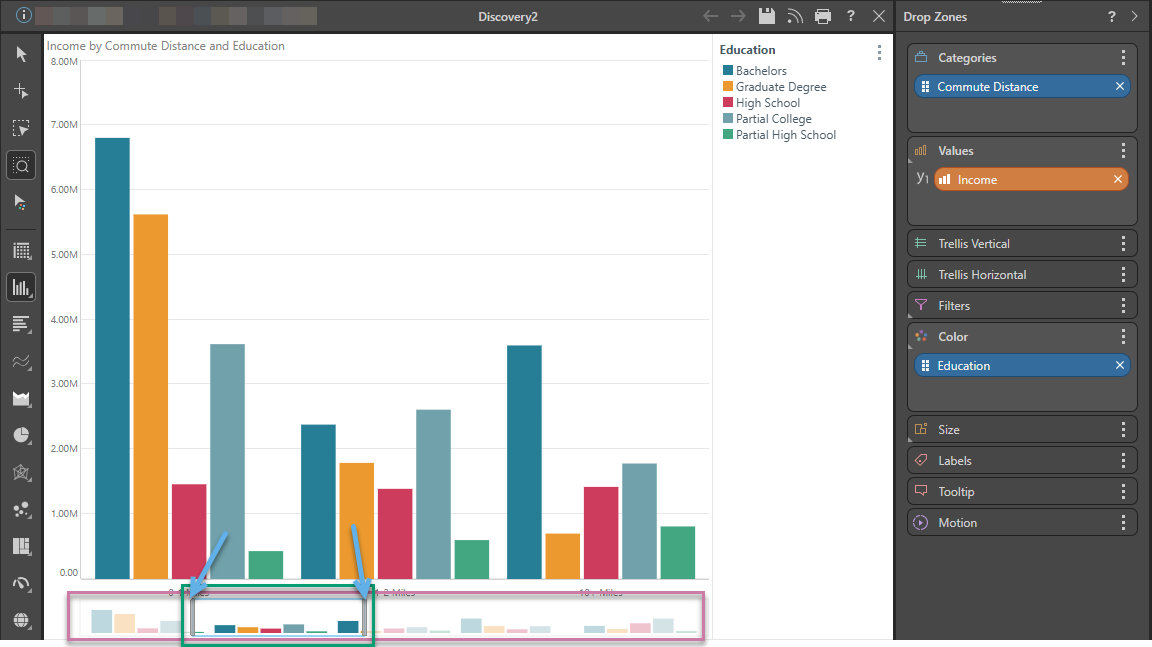Pick the lasso selection tool
Screen dimensions: 1152x647
21,128
